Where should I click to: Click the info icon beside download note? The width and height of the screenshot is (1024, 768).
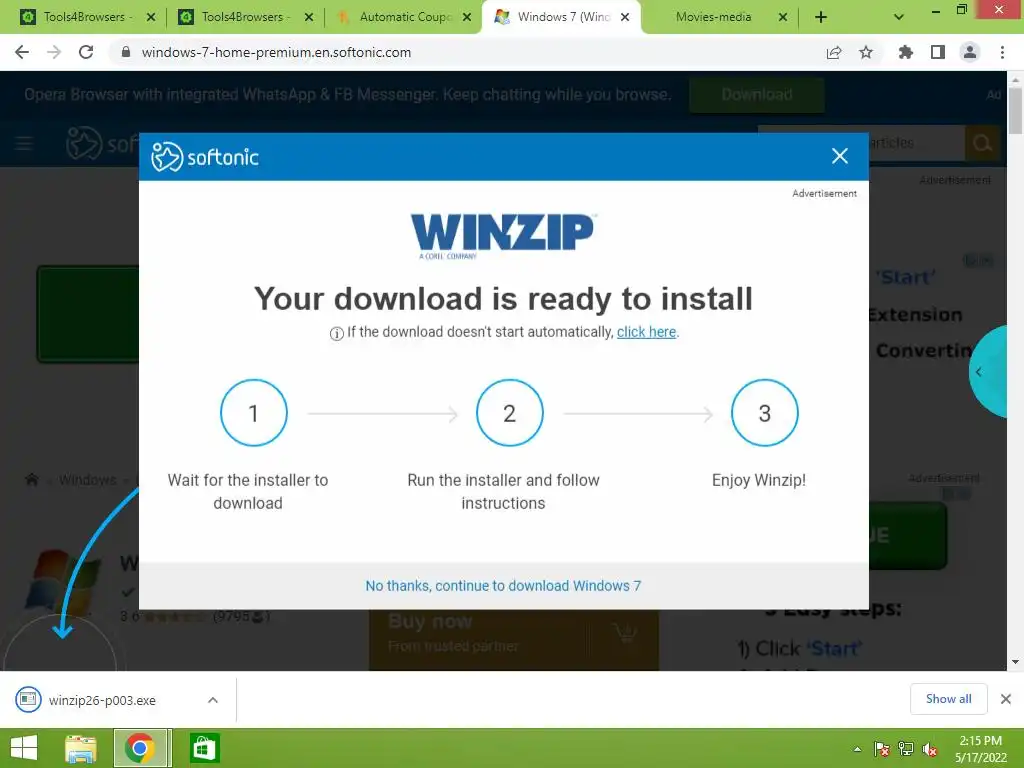pyautogui.click(x=336, y=334)
